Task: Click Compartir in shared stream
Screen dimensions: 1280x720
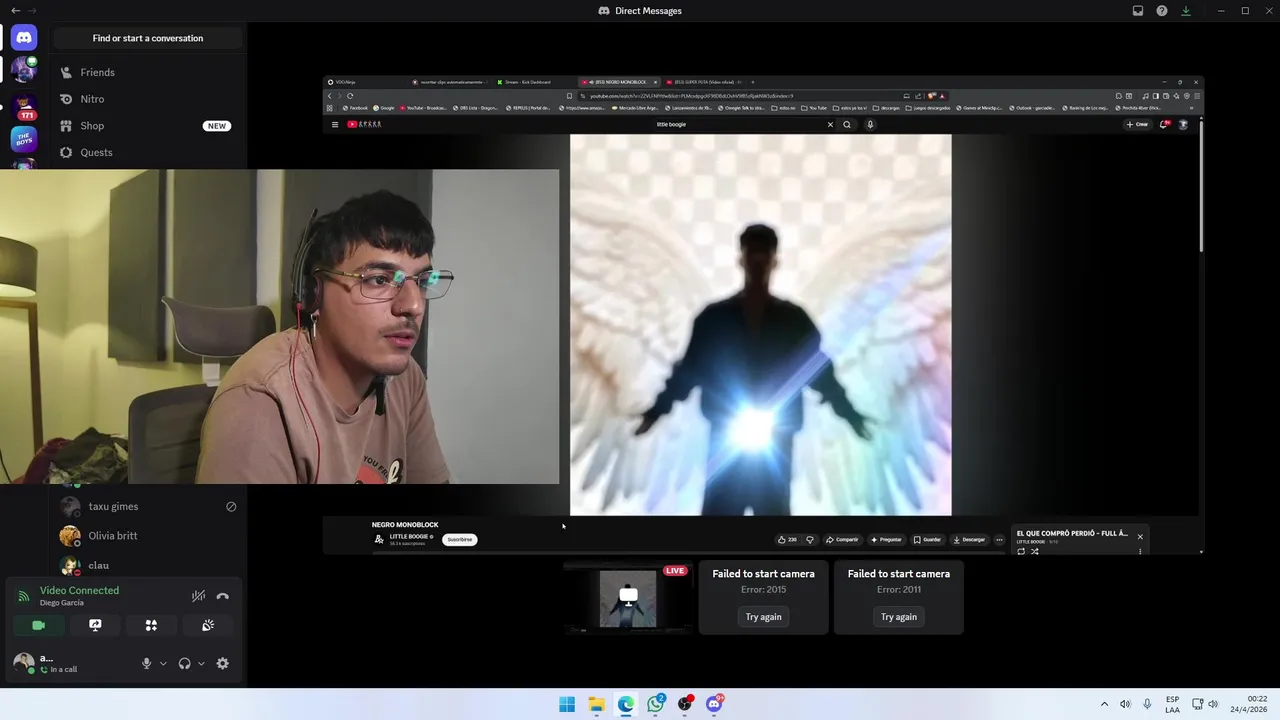Action: click(842, 540)
